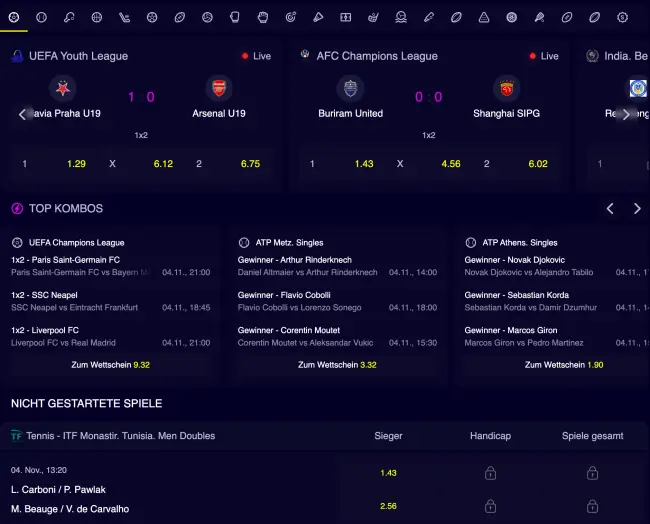650x524 pixels.
Task: Open Zum Wettschein 9.32 Champions League kombo
Action: [x=110, y=365]
